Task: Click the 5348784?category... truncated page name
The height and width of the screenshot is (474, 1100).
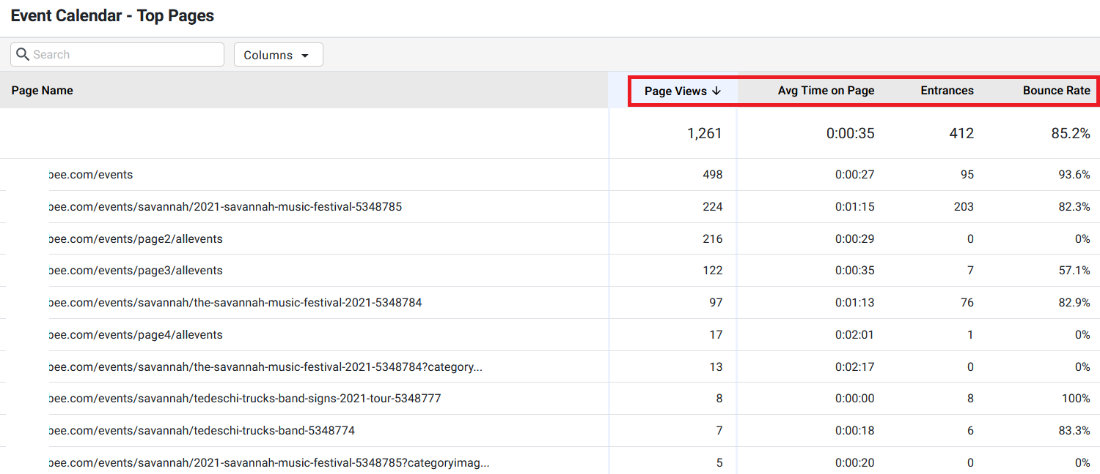Action: (x=266, y=367)
